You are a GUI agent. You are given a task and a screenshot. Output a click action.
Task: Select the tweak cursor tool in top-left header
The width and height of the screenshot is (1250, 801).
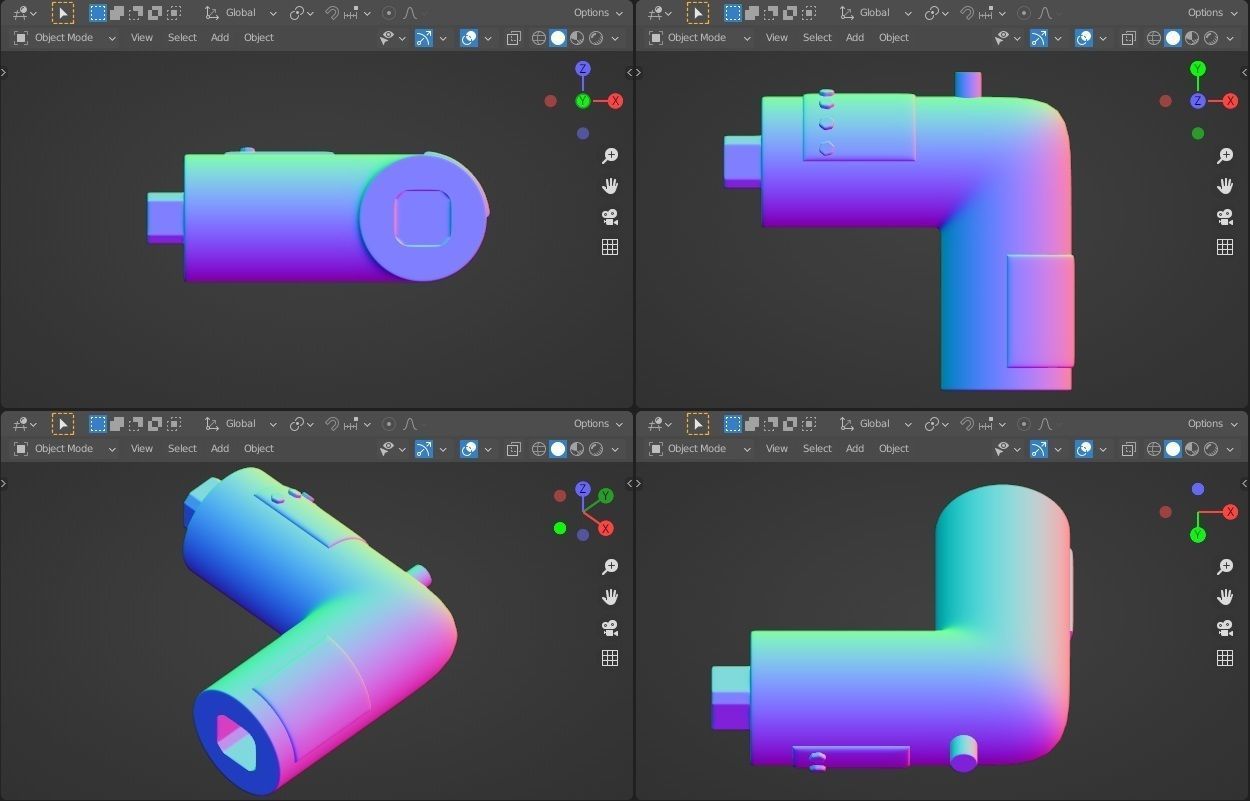62,13
